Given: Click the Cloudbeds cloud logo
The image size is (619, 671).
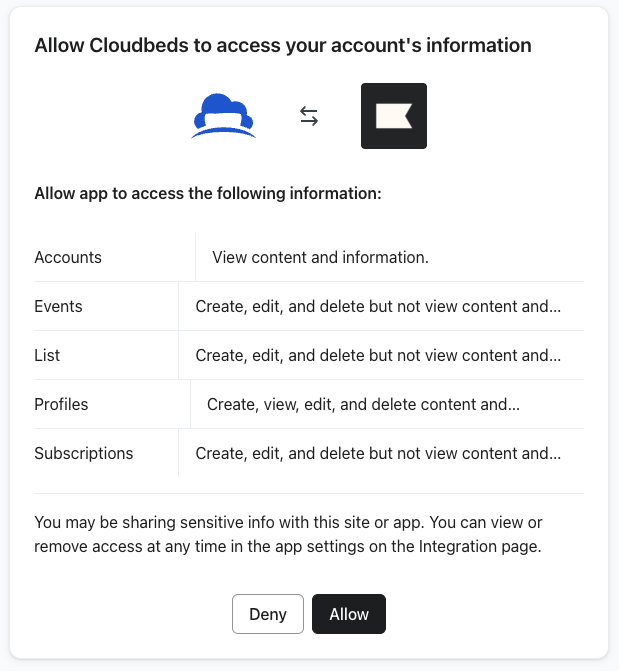Looking at the screenshot, I should (224, 116).
